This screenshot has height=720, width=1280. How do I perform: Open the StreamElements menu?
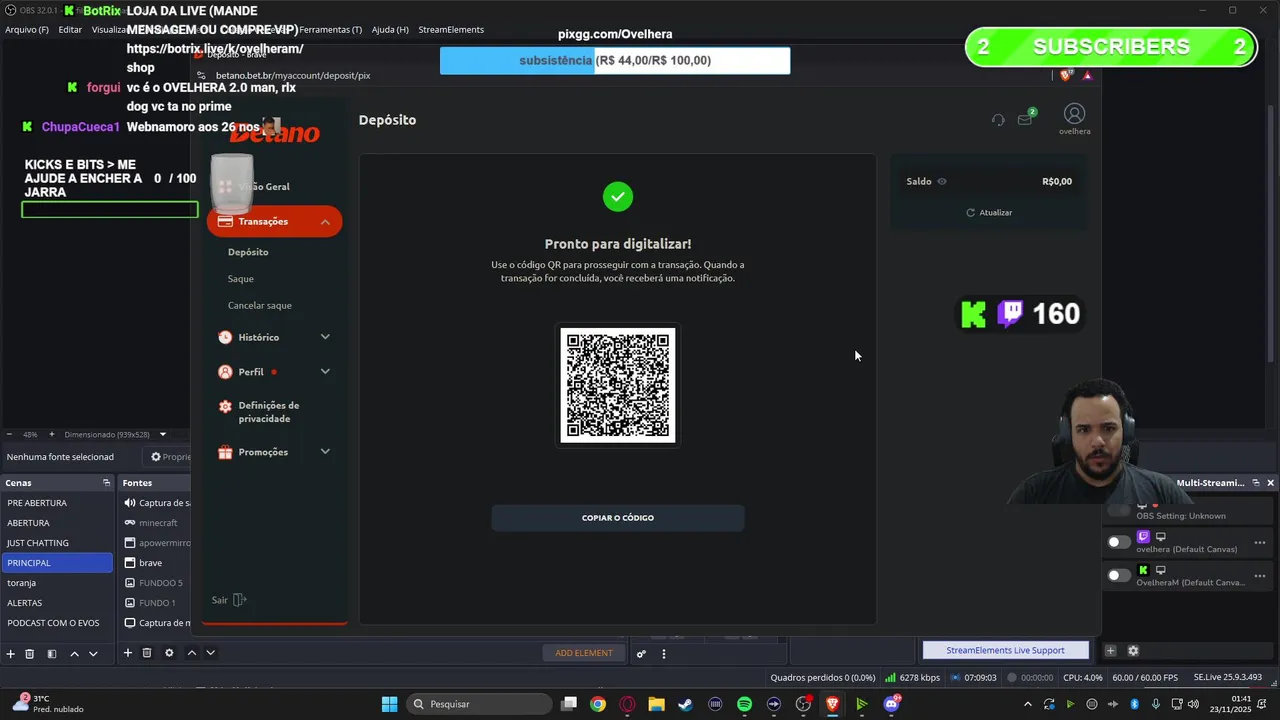(451, 30)
